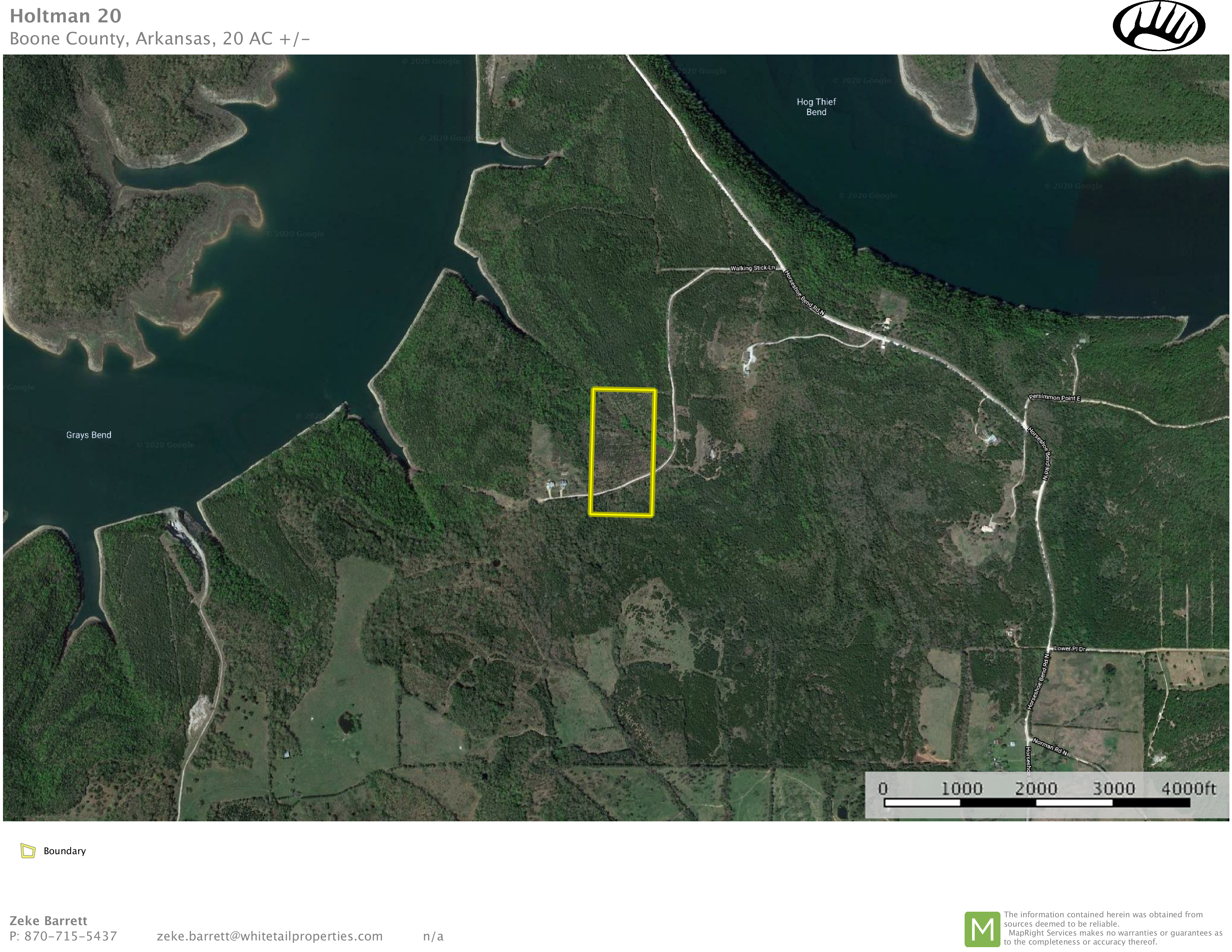This screenshot has width=1232, height=952.
Task: Click the n/a text in footer
Action: pyautogui.click(x=433, y=936)
